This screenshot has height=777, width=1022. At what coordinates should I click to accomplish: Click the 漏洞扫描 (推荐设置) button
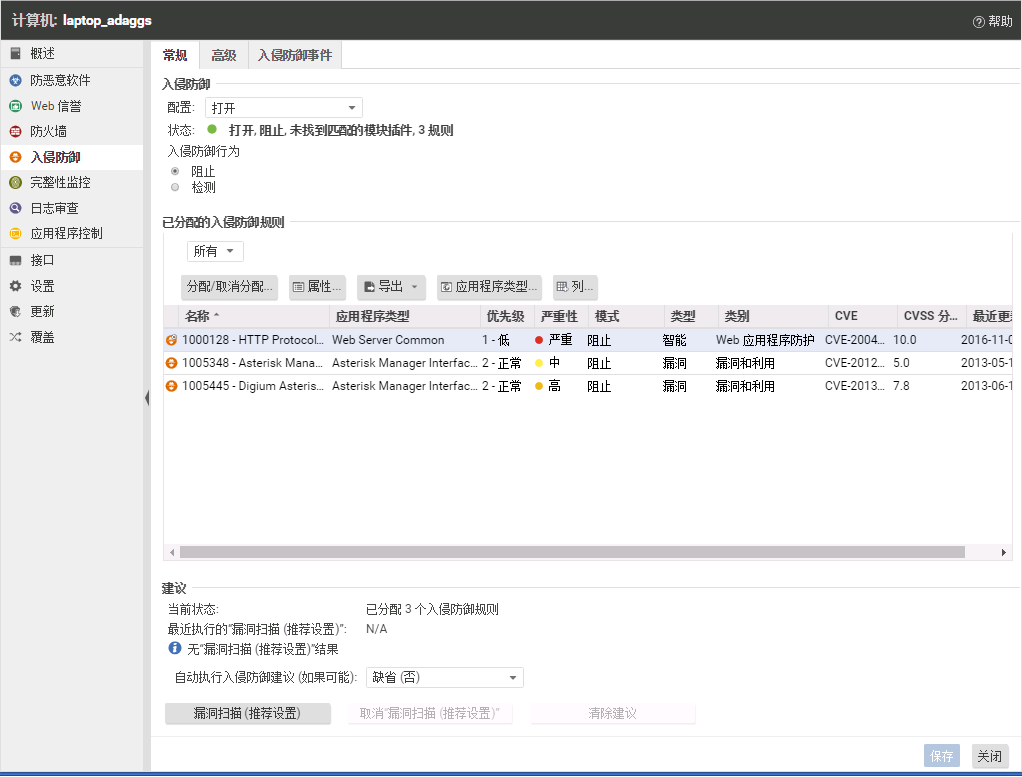247,714
